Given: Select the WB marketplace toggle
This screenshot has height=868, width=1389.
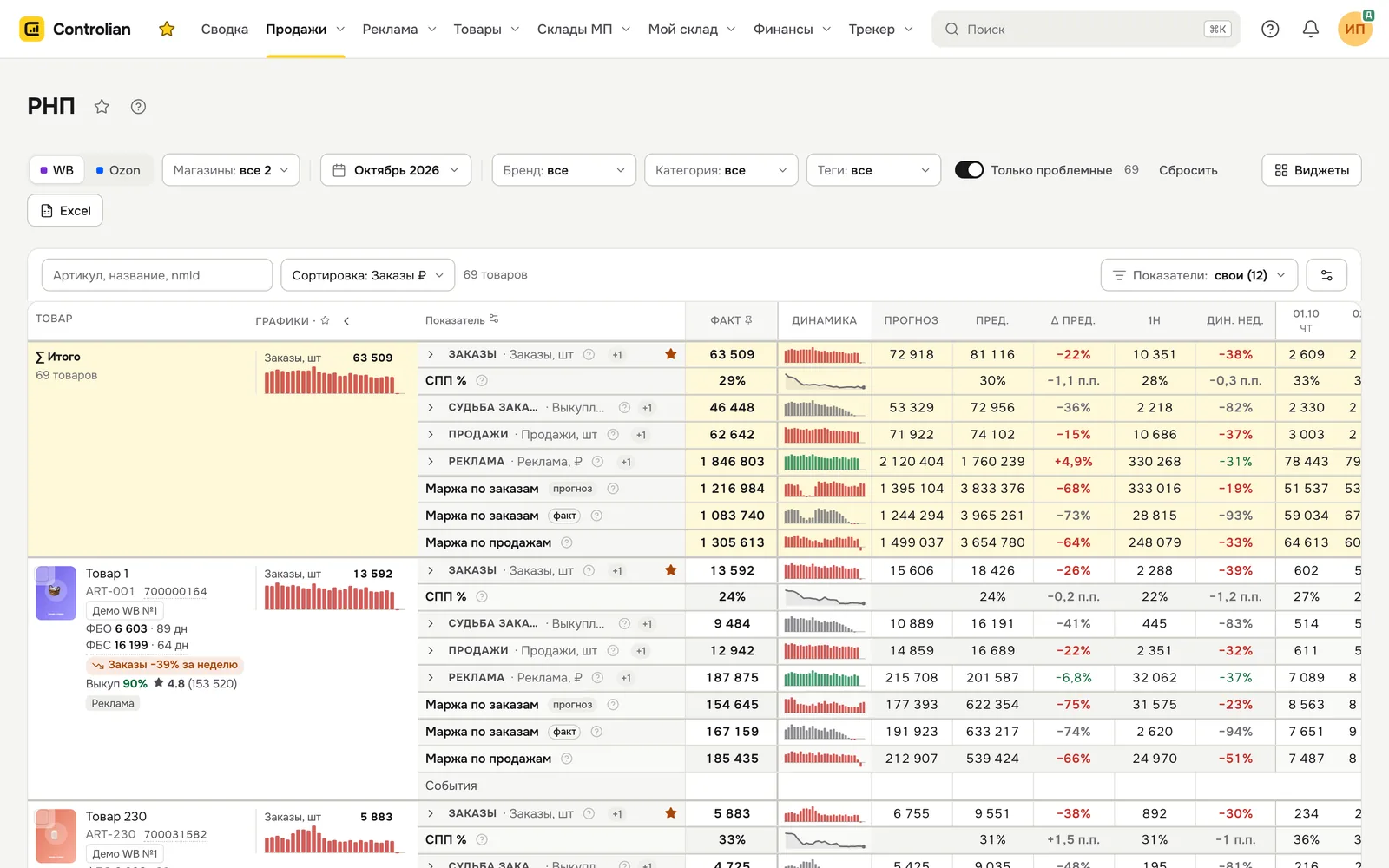Looking at the screenshot, I should (x=57, y=170).
